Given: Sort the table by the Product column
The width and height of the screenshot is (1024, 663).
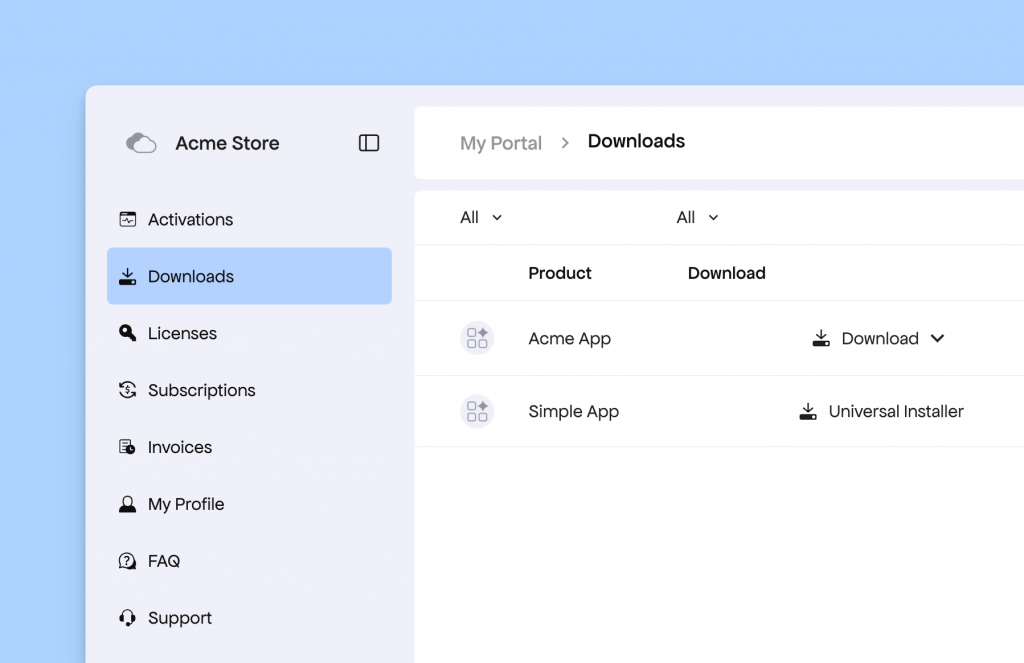Looking at the screenshot, I should coord(559,273).
